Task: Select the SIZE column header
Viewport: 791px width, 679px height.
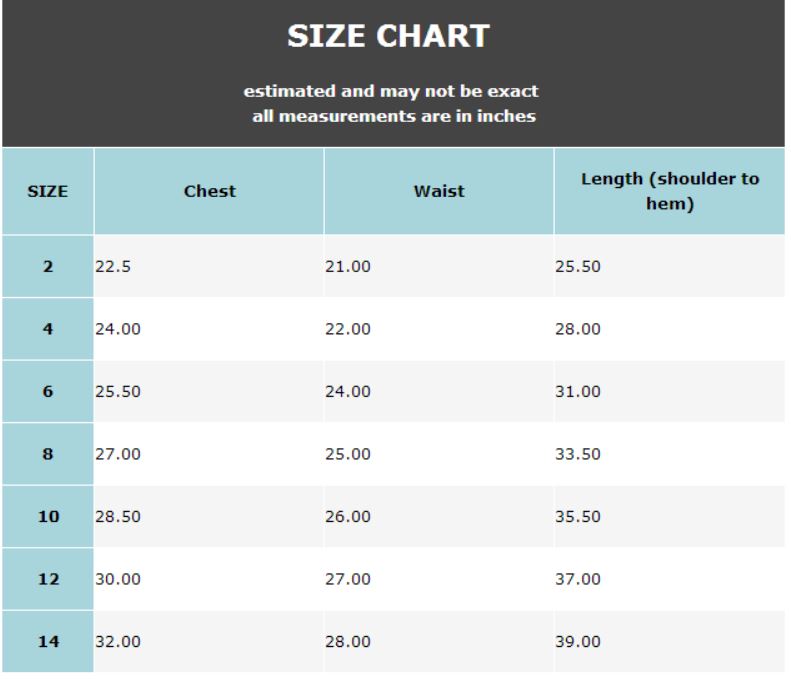Action: 47,192
